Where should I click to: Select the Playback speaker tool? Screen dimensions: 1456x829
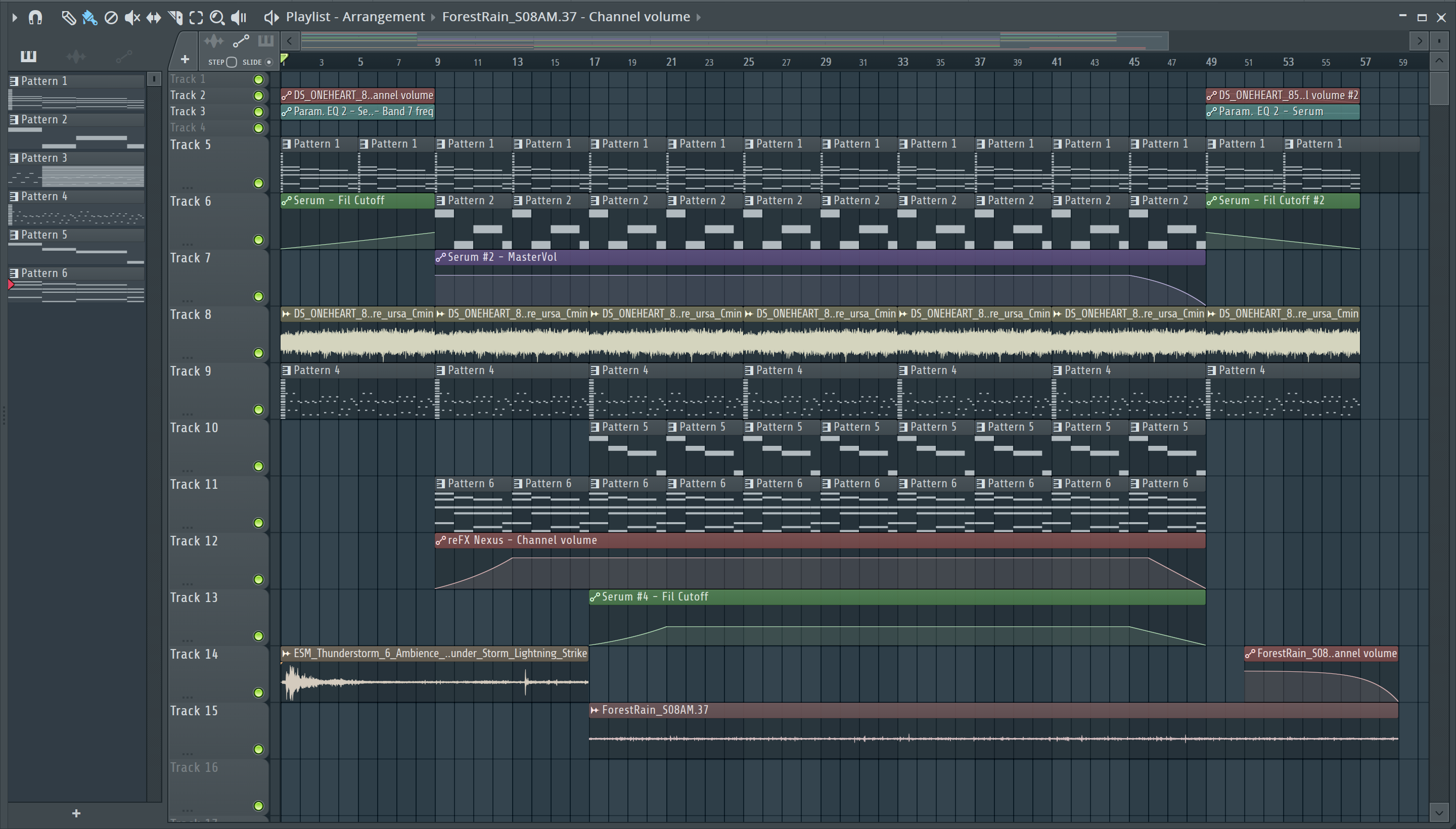tap(239, 18)
